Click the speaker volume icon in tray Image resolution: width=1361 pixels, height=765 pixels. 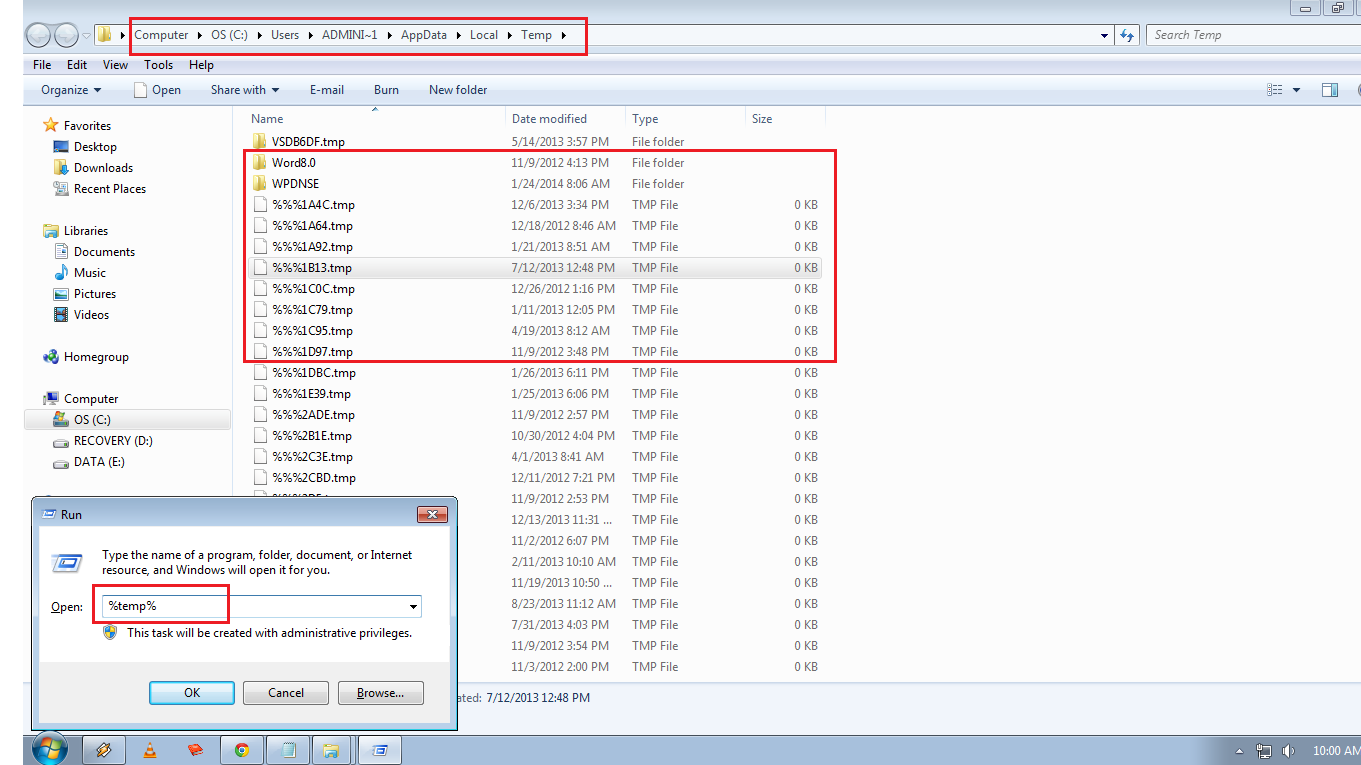(x=1288, y=750)
